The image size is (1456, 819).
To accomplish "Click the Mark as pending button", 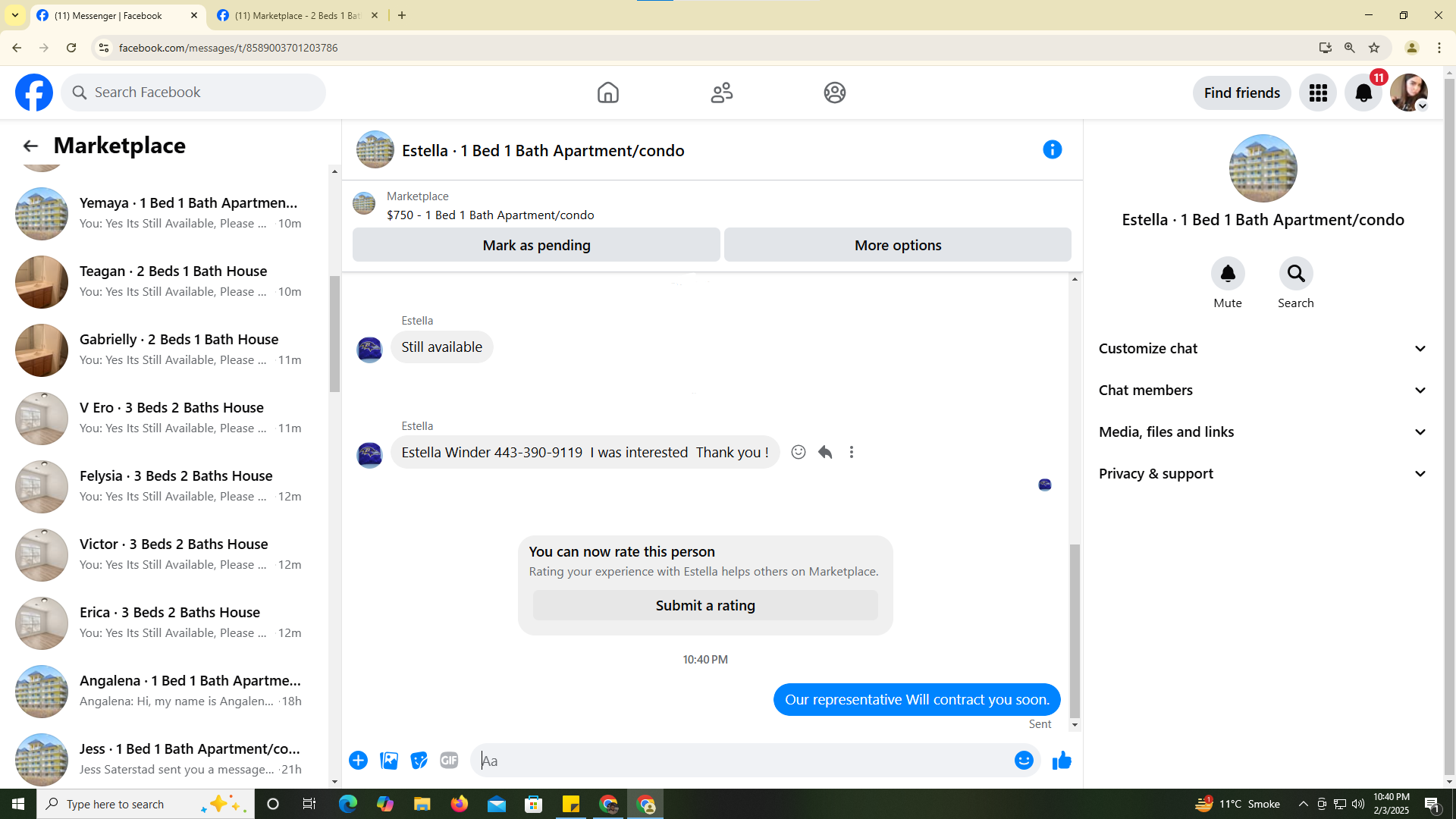I will tap(536, 245).
